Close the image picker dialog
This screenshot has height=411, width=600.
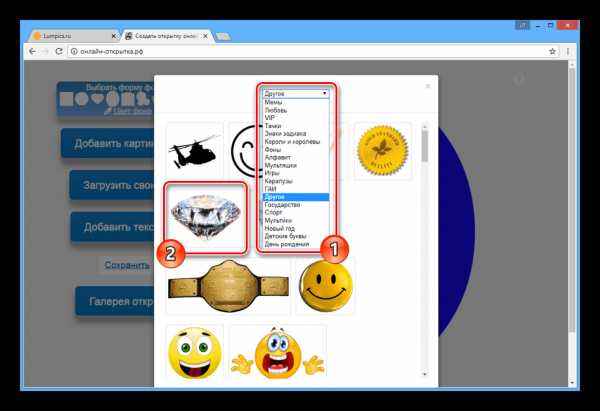(x=428, y=86)
